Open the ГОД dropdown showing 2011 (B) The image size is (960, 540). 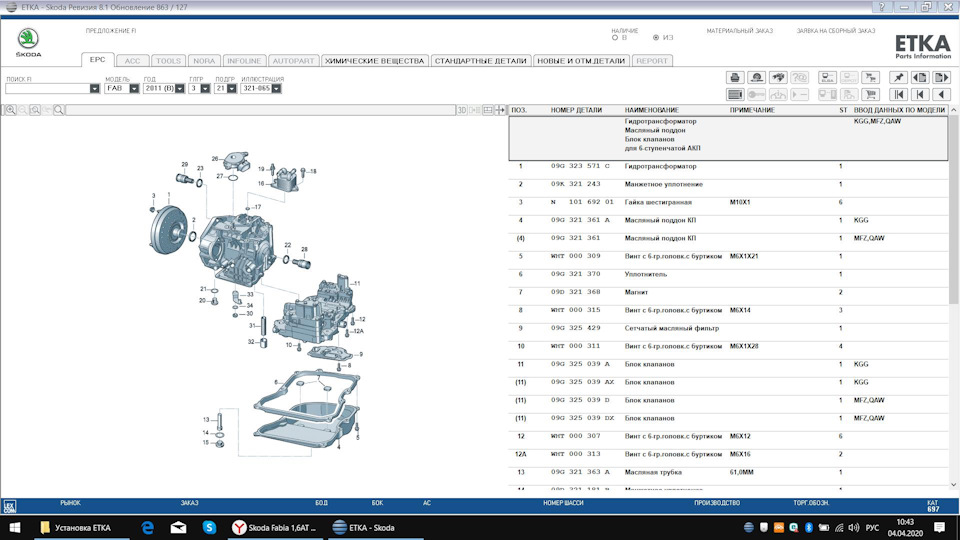pos(179,89)
